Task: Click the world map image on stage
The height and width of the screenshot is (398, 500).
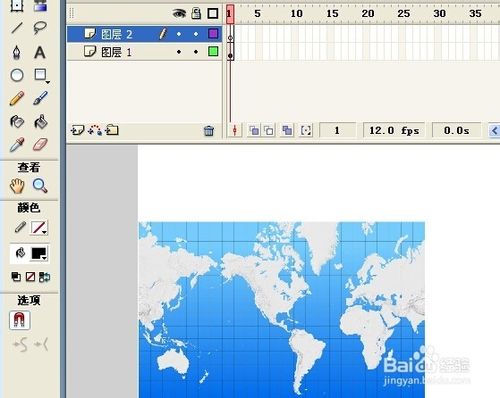Action: click(282, 310)
